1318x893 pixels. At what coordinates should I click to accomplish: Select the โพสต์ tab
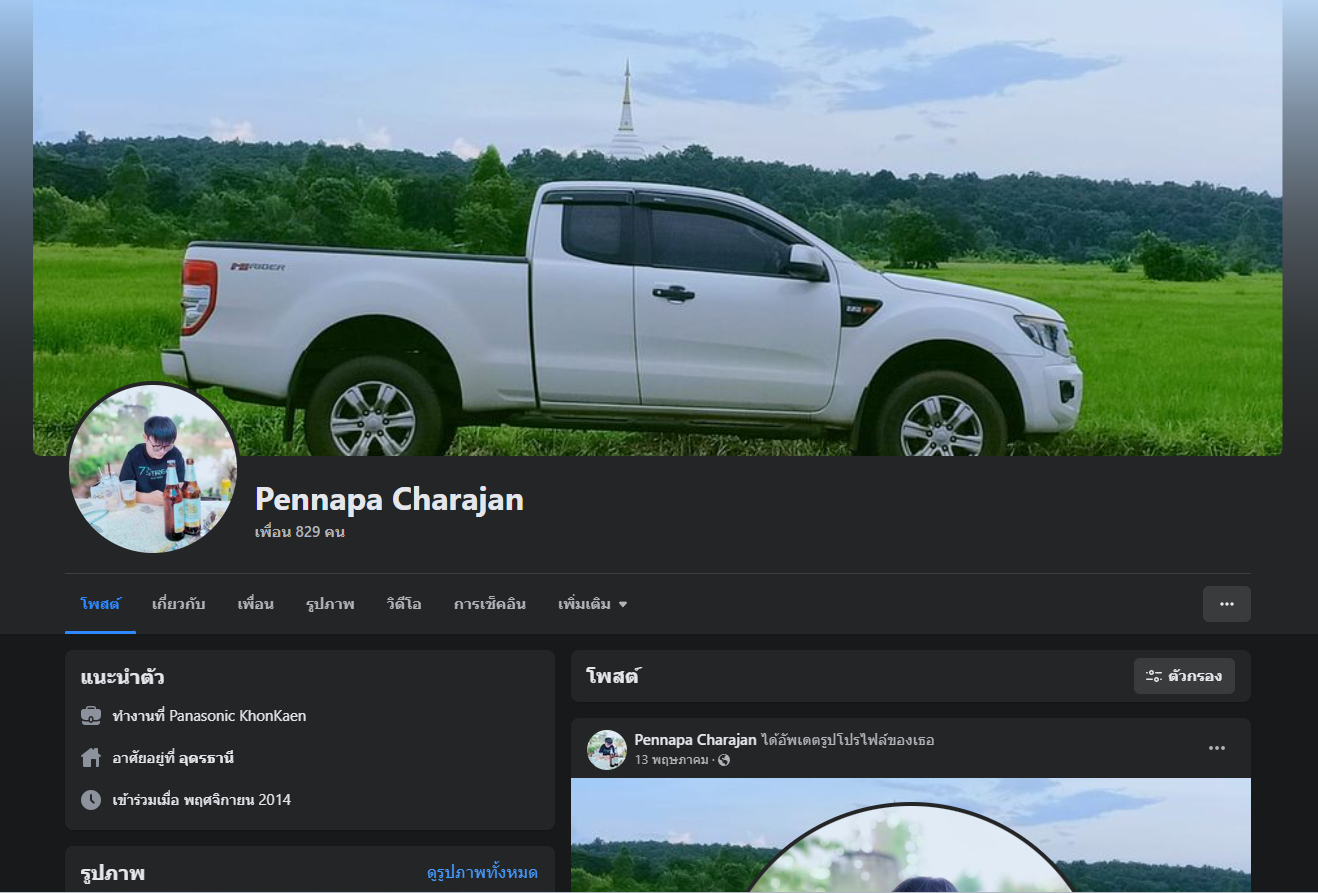[101, 604]
